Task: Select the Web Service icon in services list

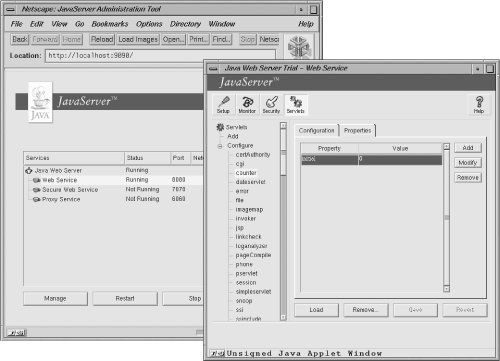Action: (36, 180)
